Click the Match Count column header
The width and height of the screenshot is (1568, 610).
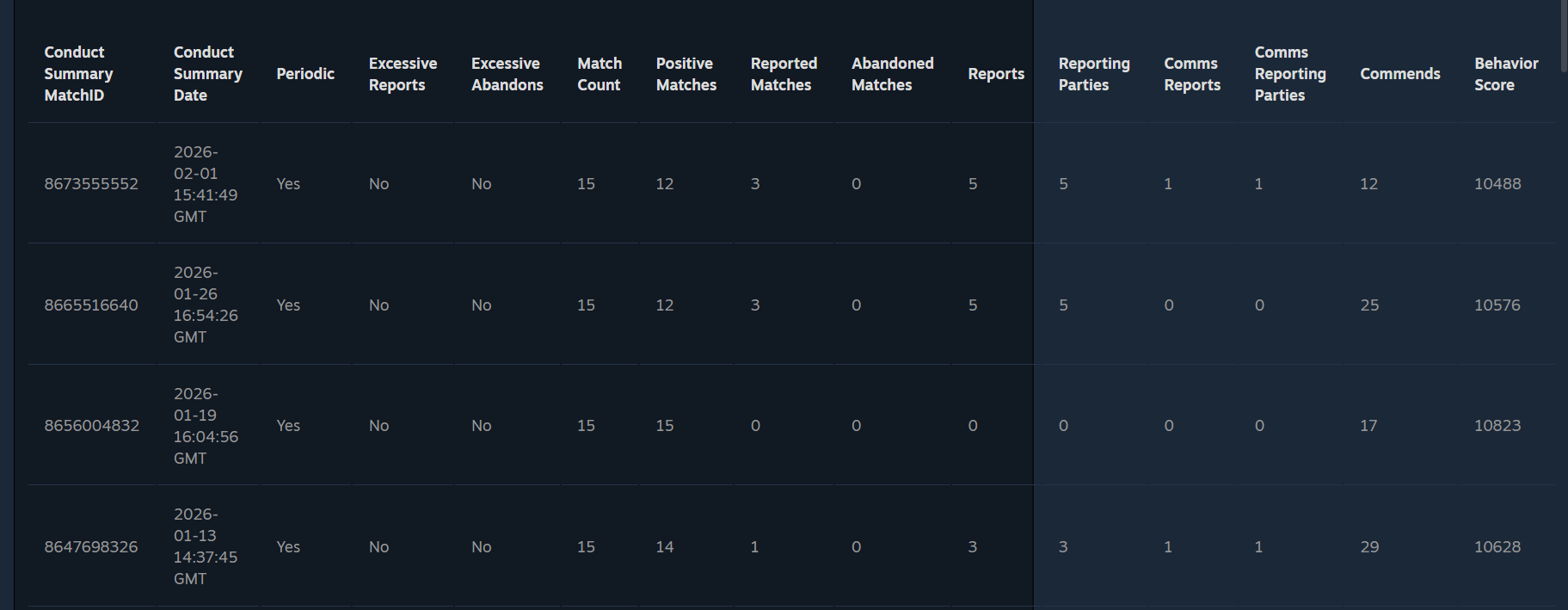click(x=599, y=74)
